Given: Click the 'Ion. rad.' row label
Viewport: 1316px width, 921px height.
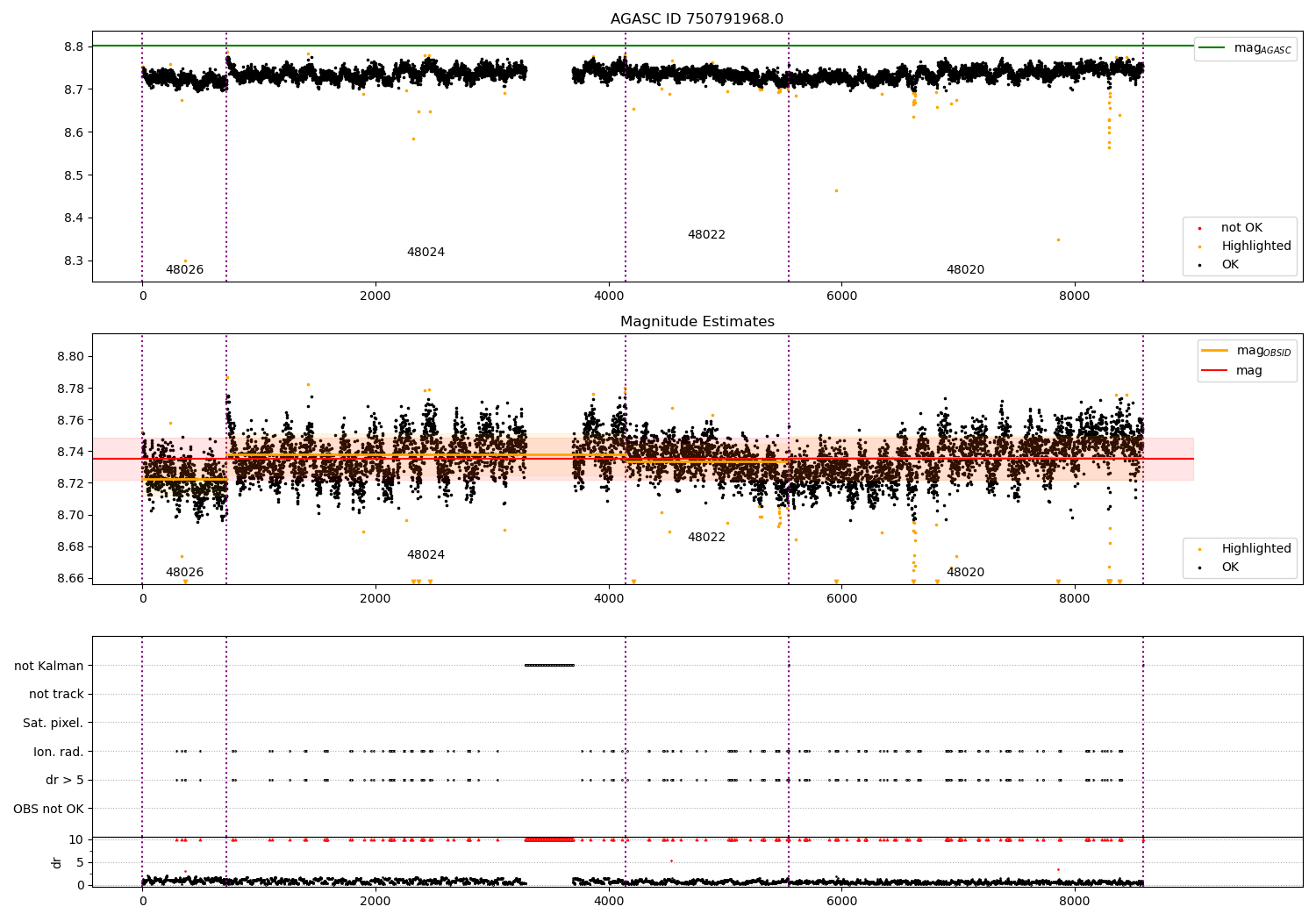Looking at the screenshot, I should [x=59, y=752].
